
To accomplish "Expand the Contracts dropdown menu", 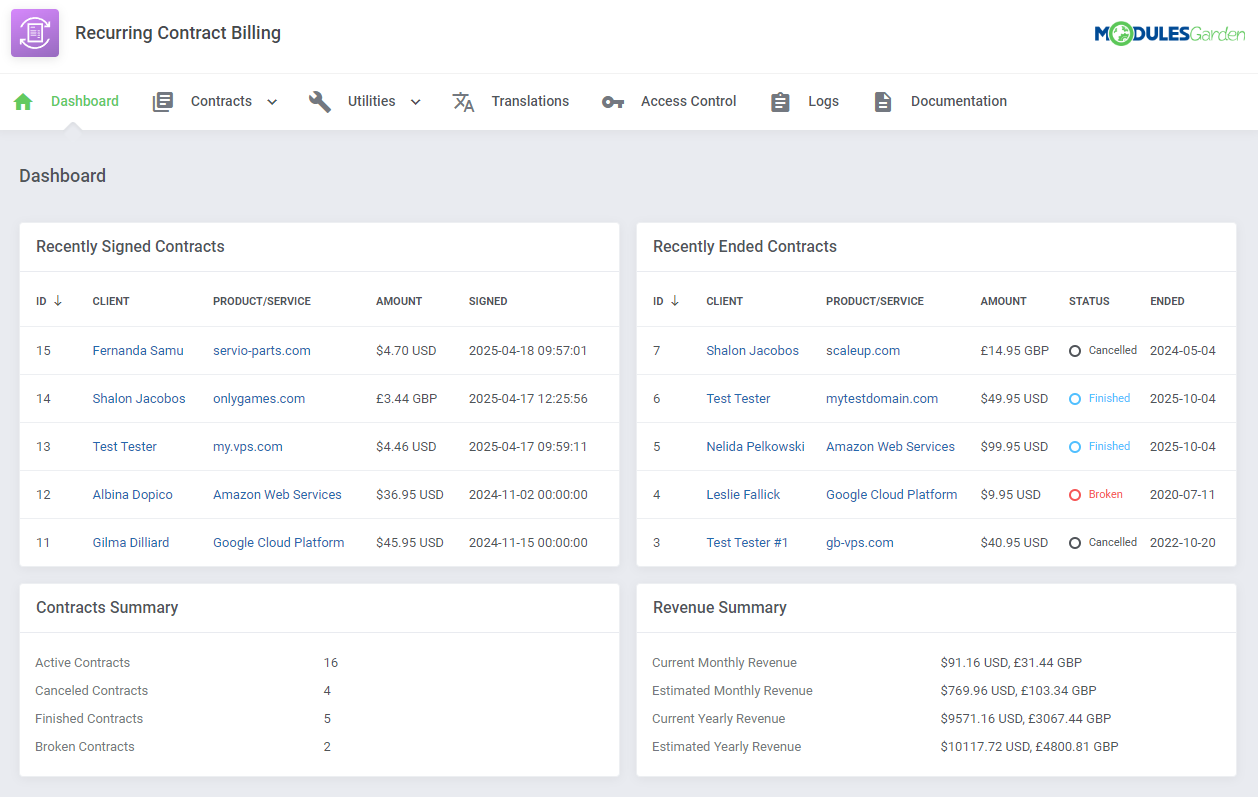I will [x=271, y=101].
